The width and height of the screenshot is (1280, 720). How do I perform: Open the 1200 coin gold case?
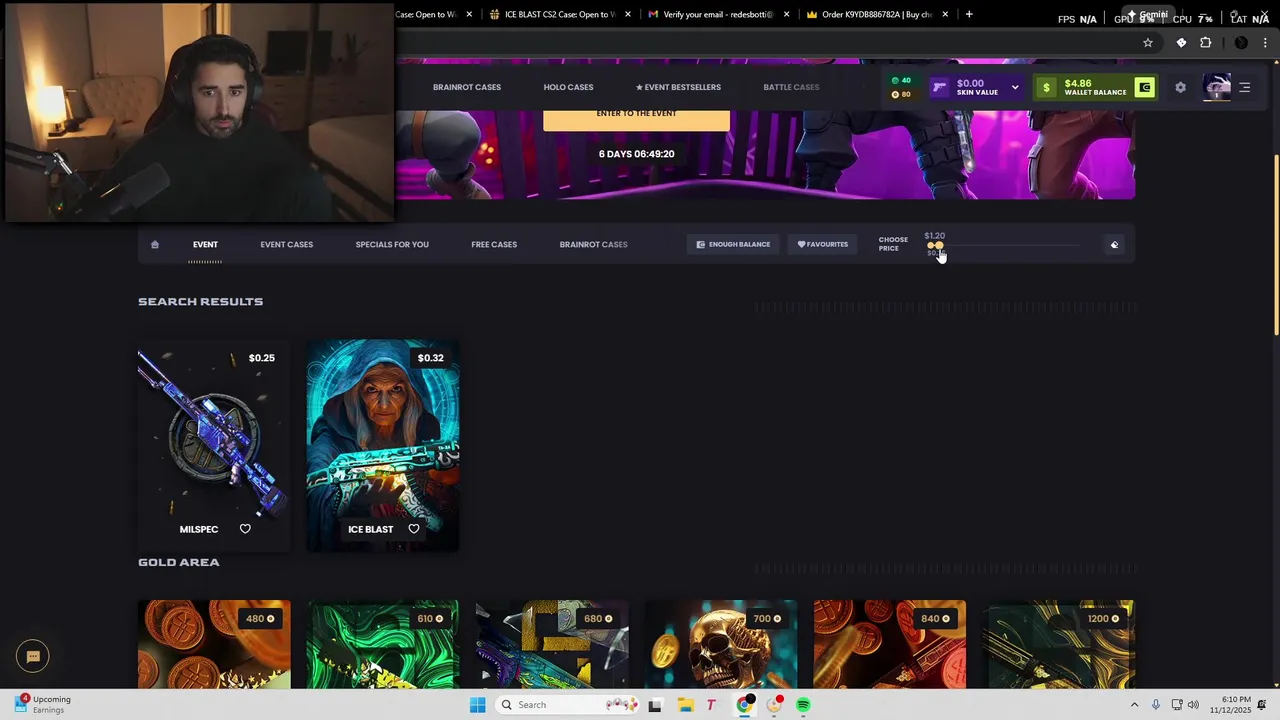[x=1059, y=644]
